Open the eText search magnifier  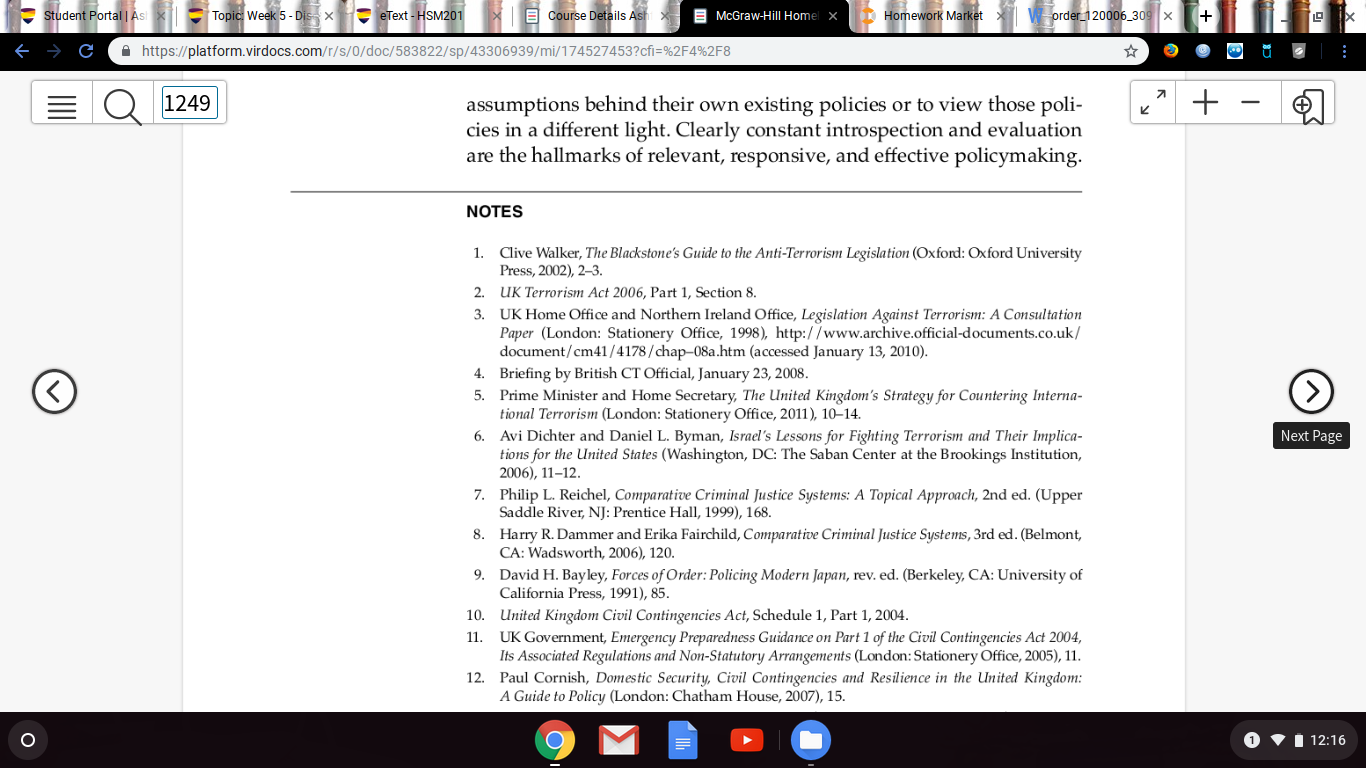click(122, 104)
